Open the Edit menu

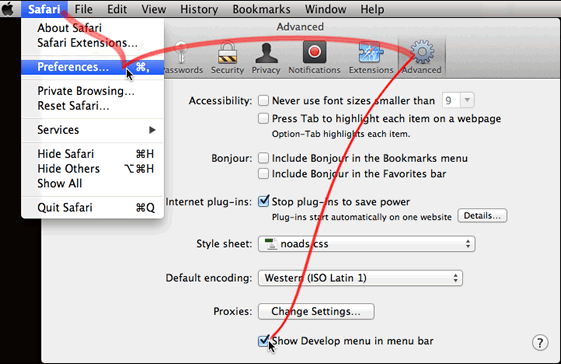pyautogui.click(x=117, y=9)
